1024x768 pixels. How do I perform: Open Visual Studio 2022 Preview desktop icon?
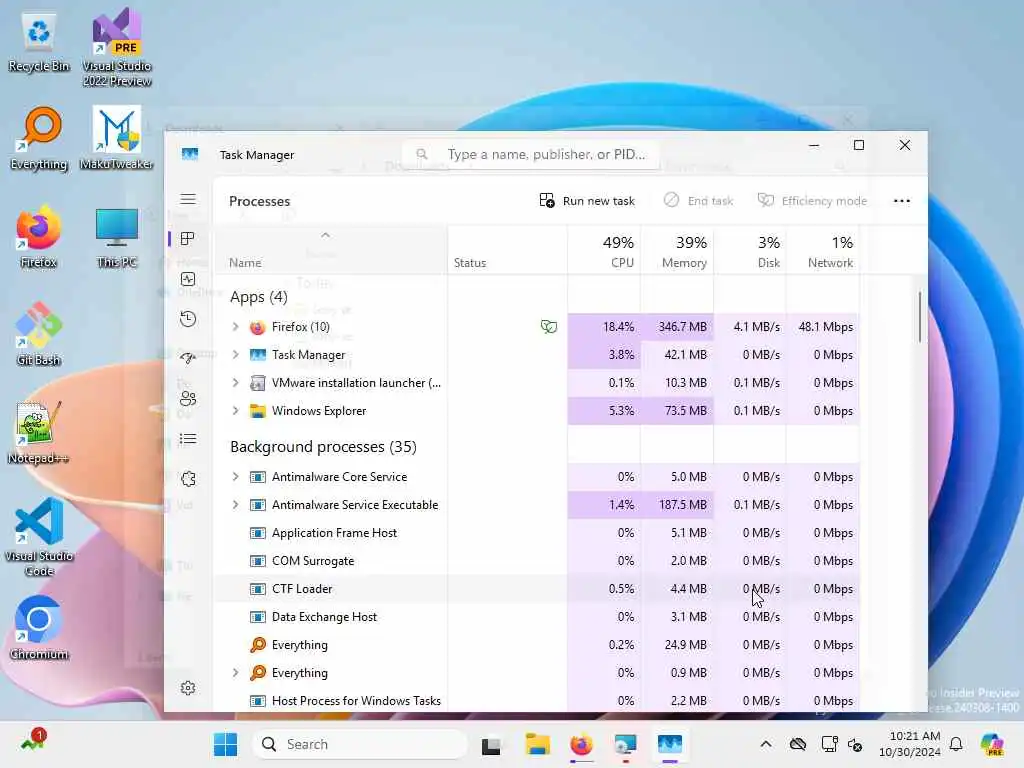[117, 47]
